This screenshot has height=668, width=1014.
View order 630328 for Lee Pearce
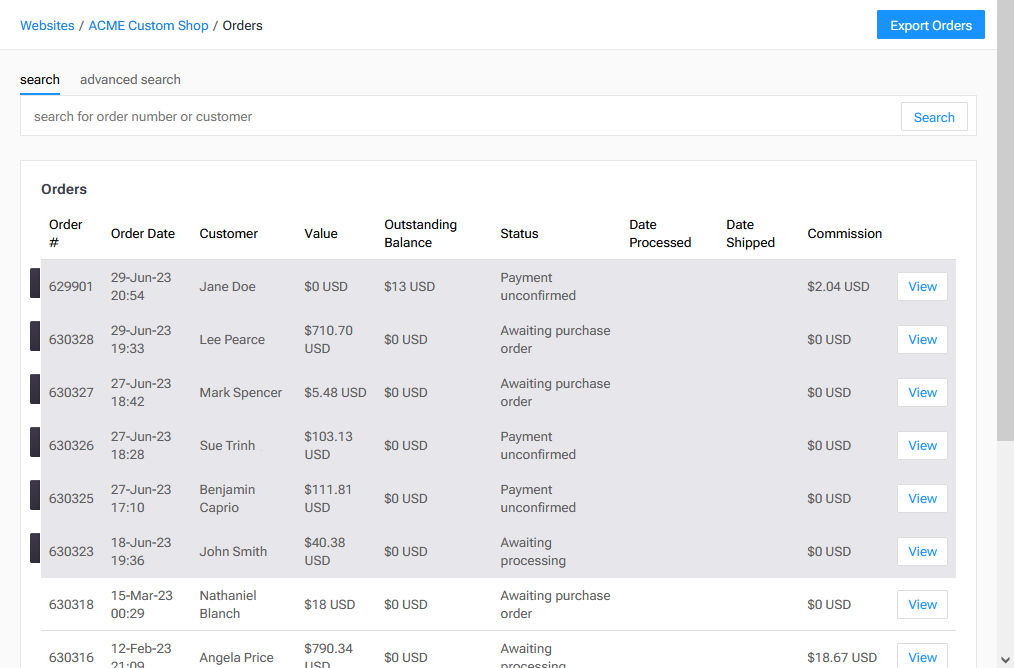click(921, 339)
